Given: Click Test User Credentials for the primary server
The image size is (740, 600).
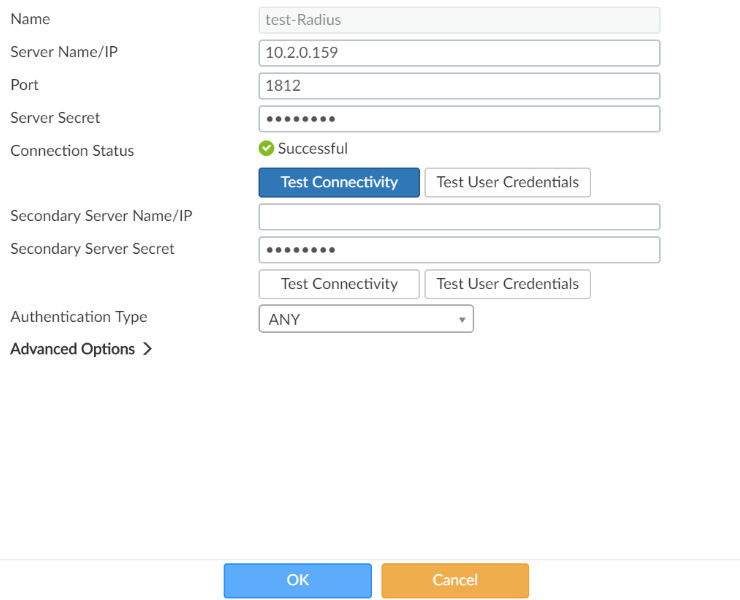Looking at the screenshot, I should [x=507, y=182].
